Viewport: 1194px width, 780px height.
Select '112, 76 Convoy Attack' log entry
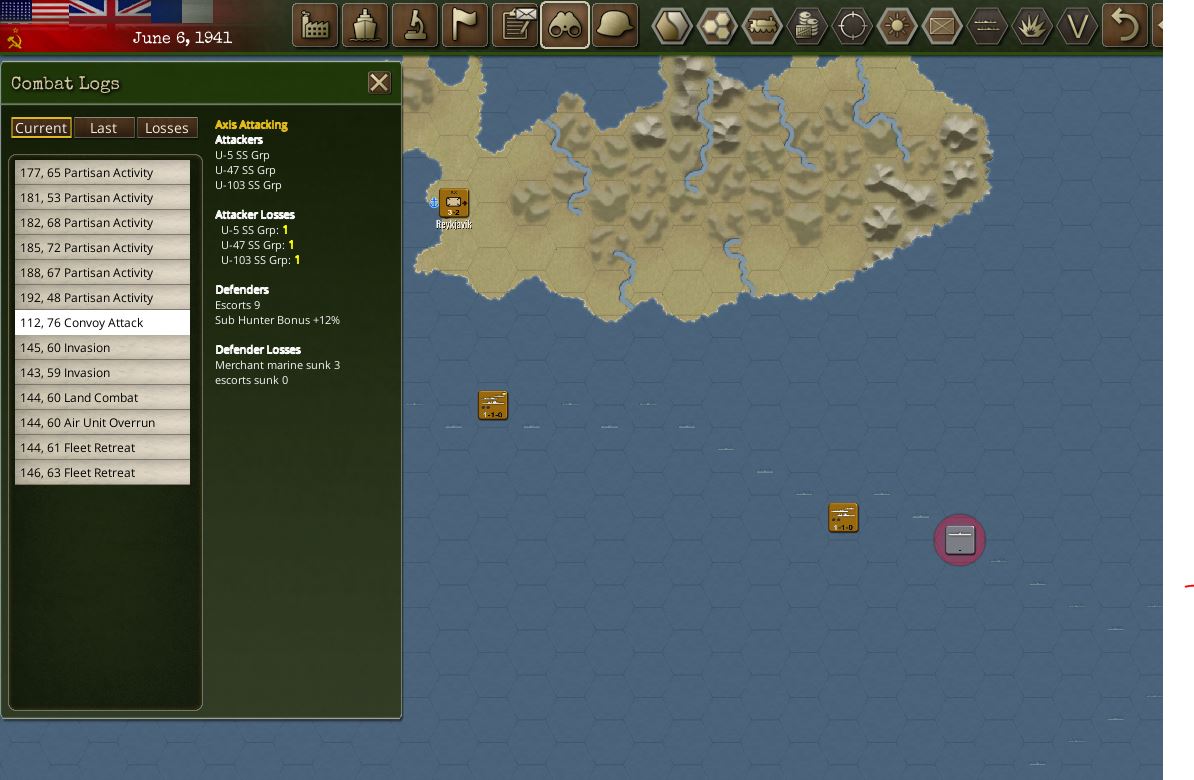(102, 322)
